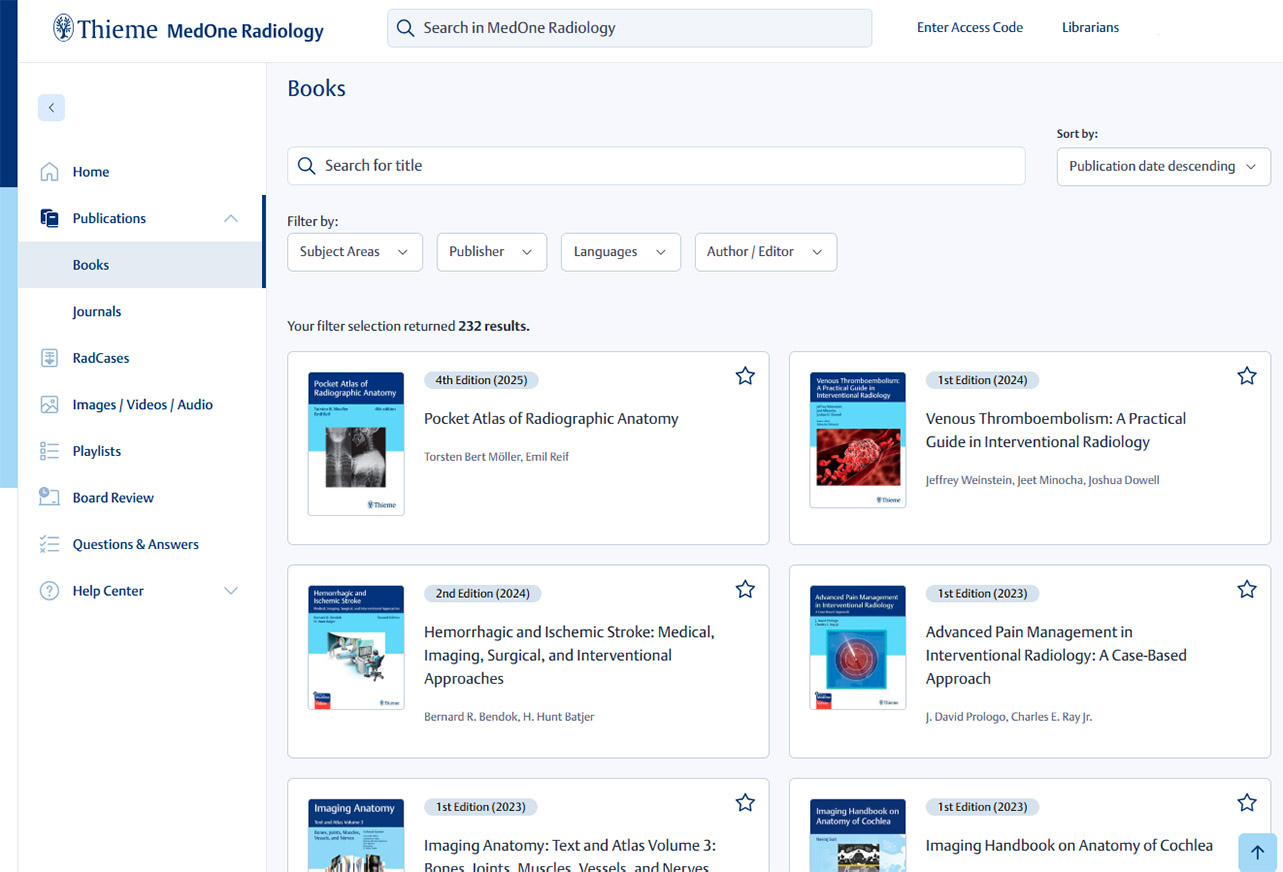
Task: Click the Enter Access Code link
Action: click(969, 28)
